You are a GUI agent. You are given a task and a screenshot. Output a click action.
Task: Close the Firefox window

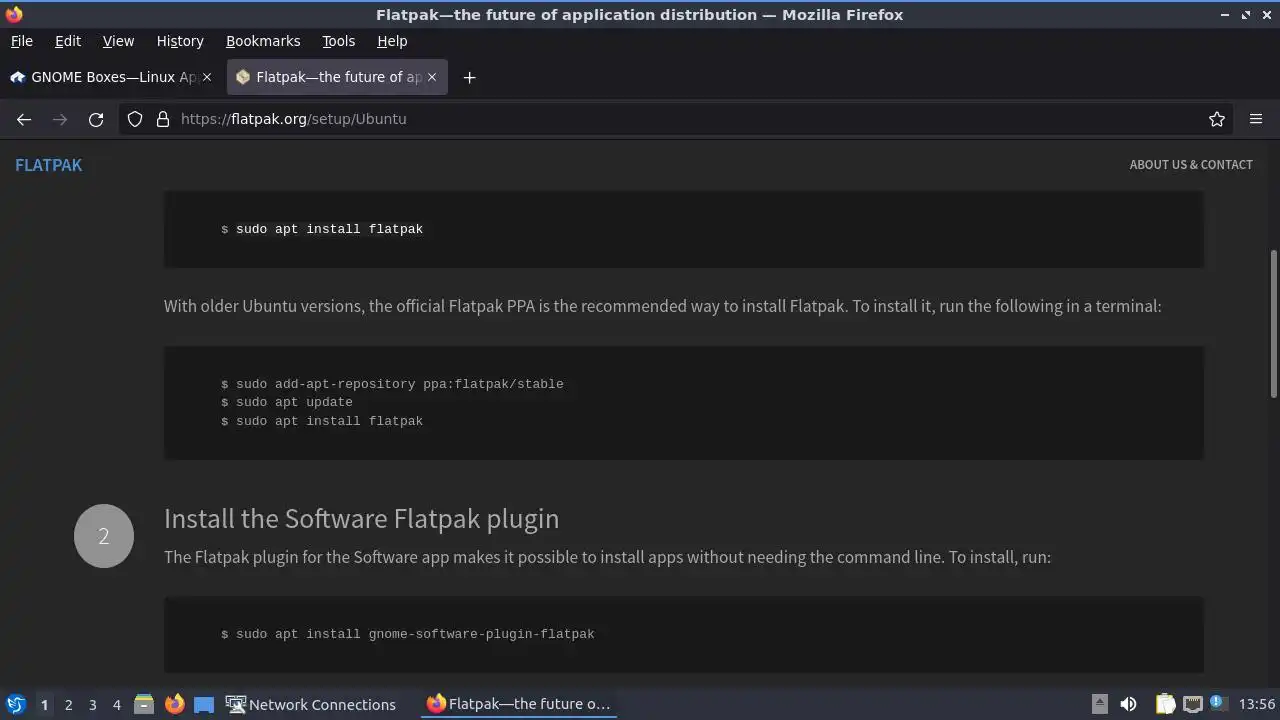[x=1267, y=15]
